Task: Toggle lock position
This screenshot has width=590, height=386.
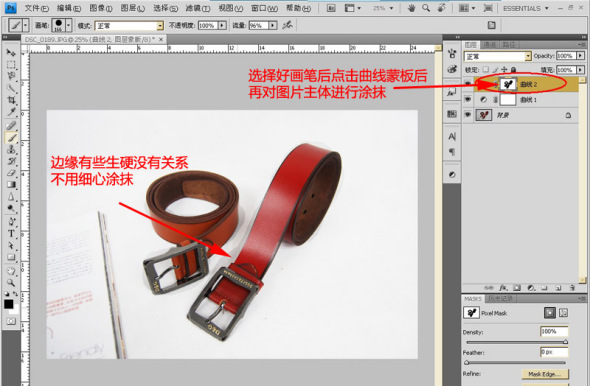Action: click(x=504, y=70)
